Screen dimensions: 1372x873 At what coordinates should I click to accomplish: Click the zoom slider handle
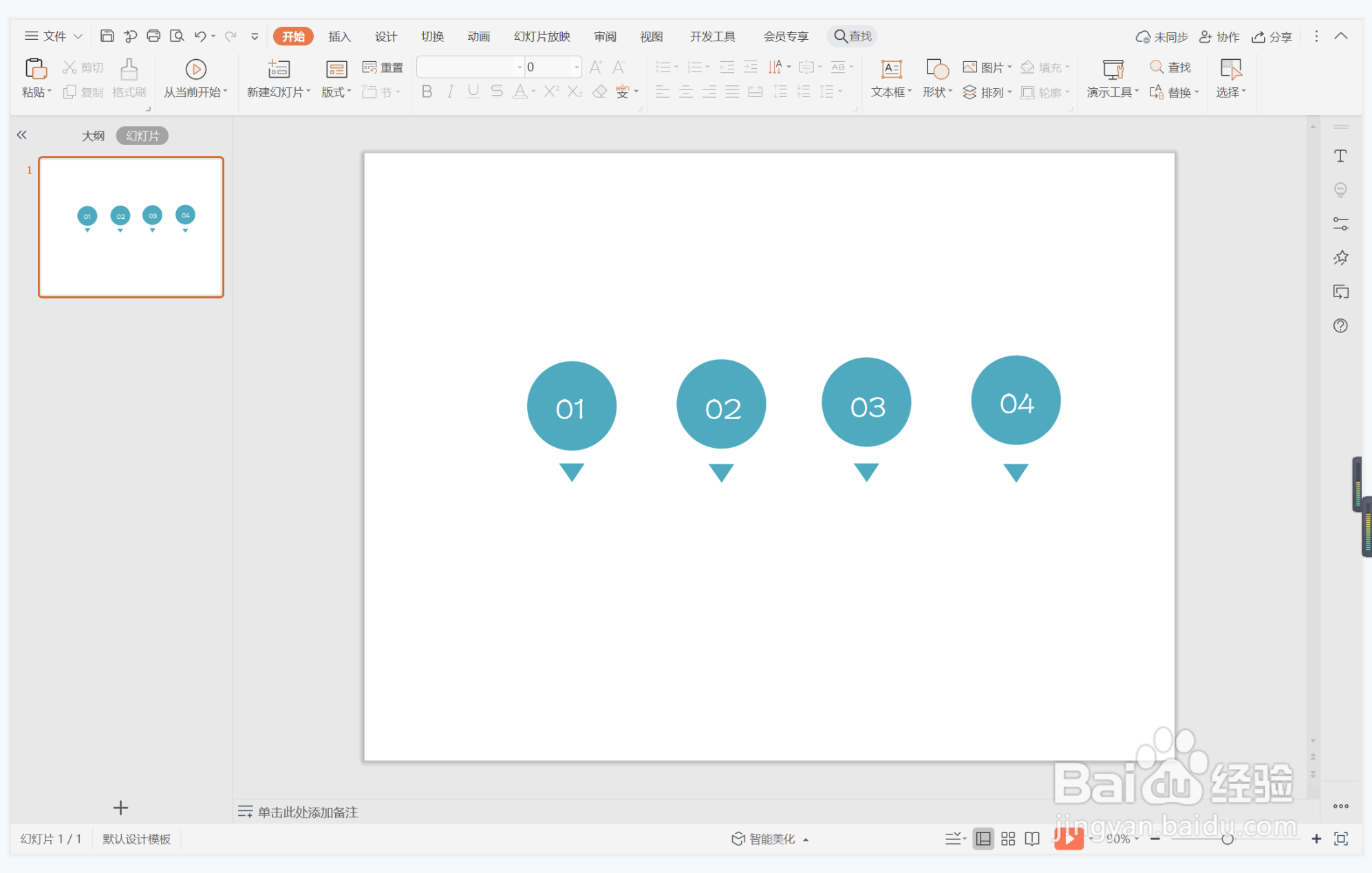[1227, 839]
